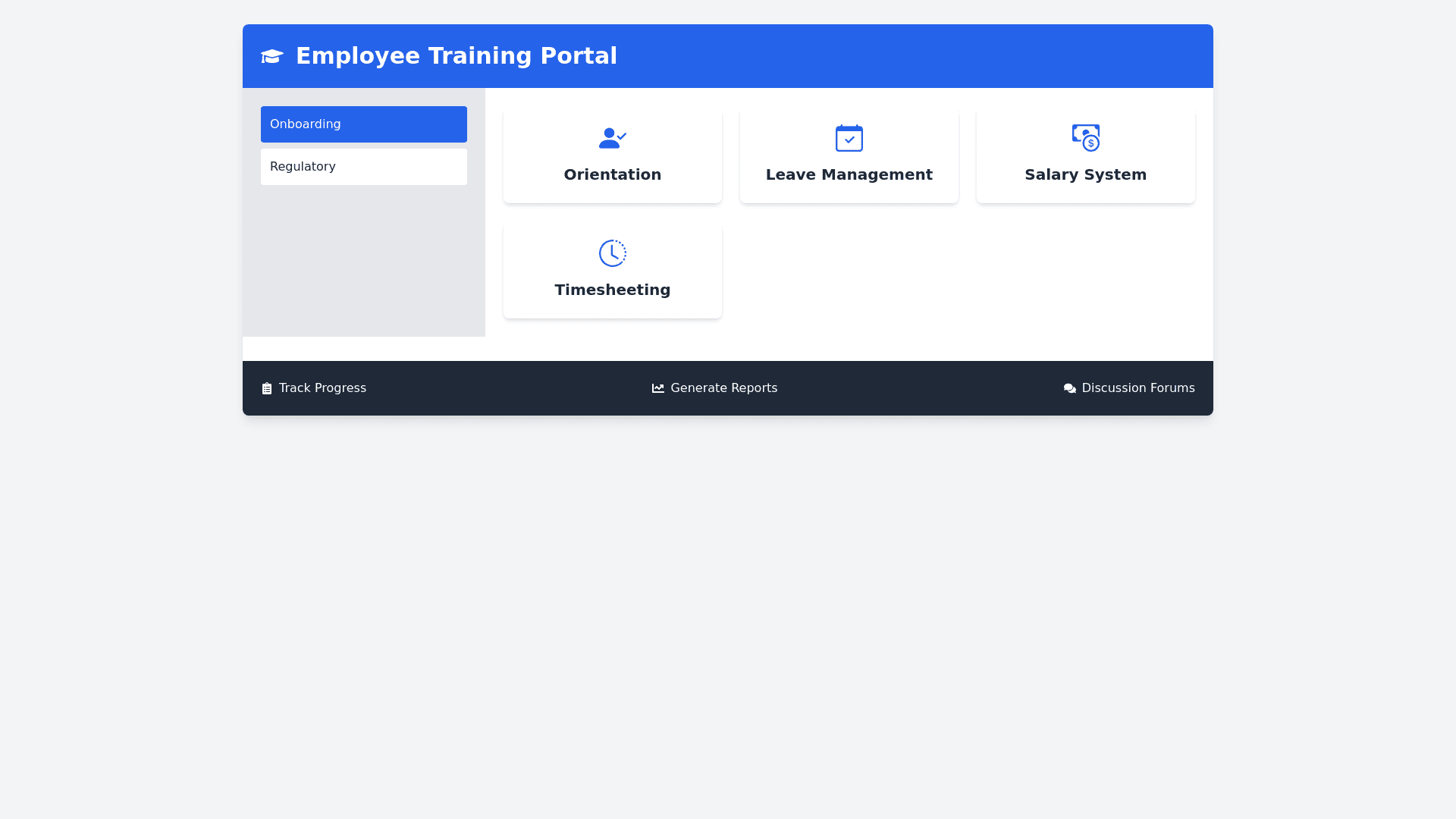The image size is (1456, 819).
Task: Open the Orientation training card
Action: click(x=612, y=155)
